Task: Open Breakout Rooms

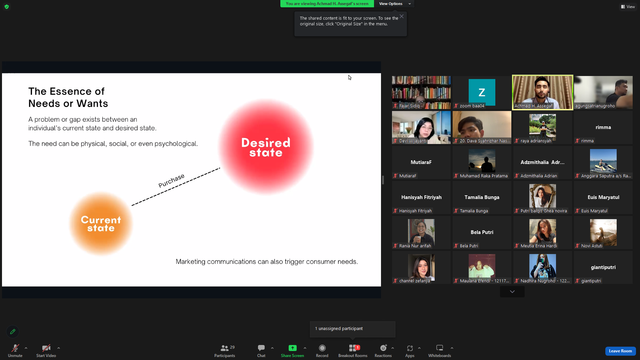Action: click(353, 350)
